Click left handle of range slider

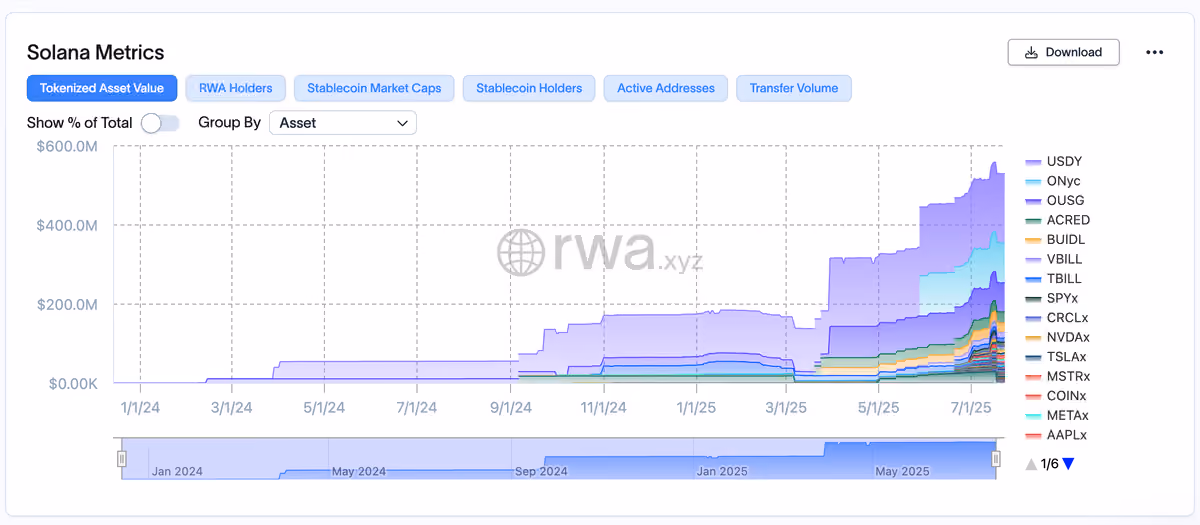pyautogui.click(x=122, y=459)
